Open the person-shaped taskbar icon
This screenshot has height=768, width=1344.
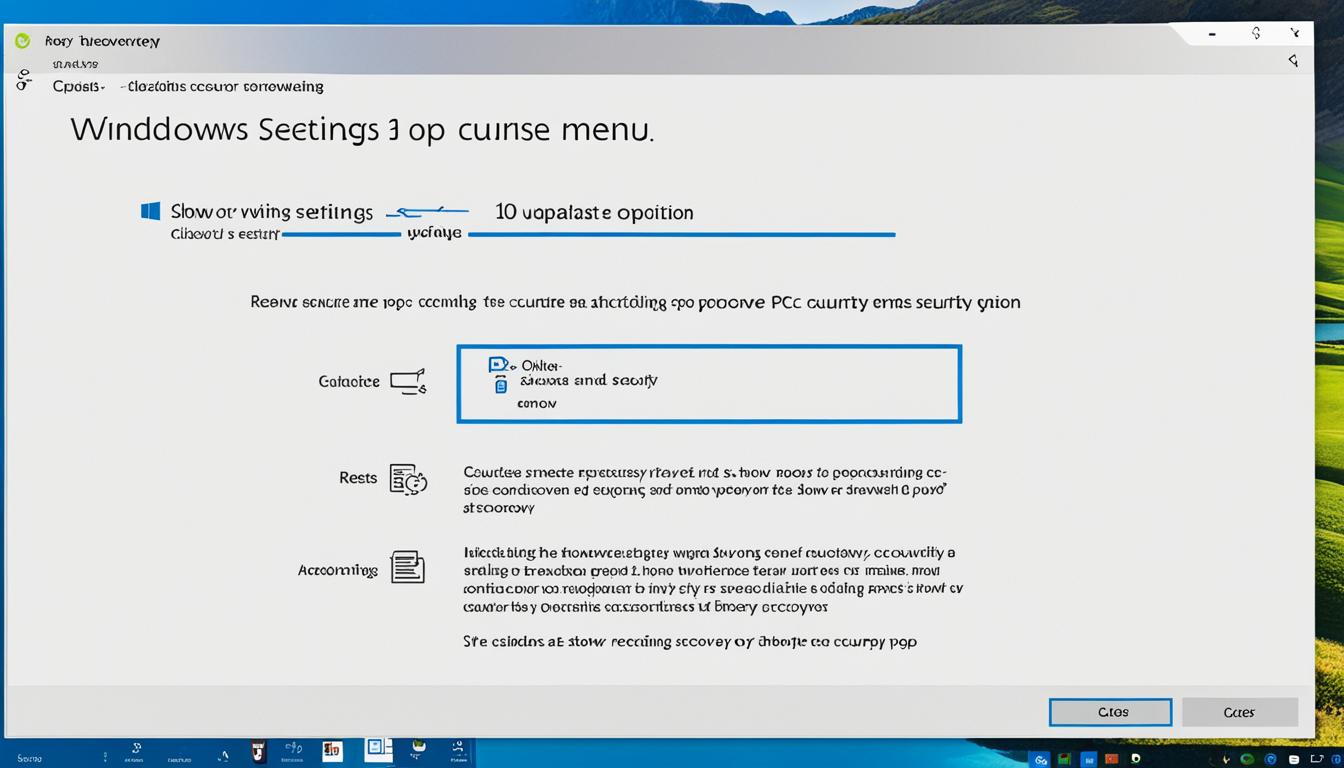(x=458, y=750)
